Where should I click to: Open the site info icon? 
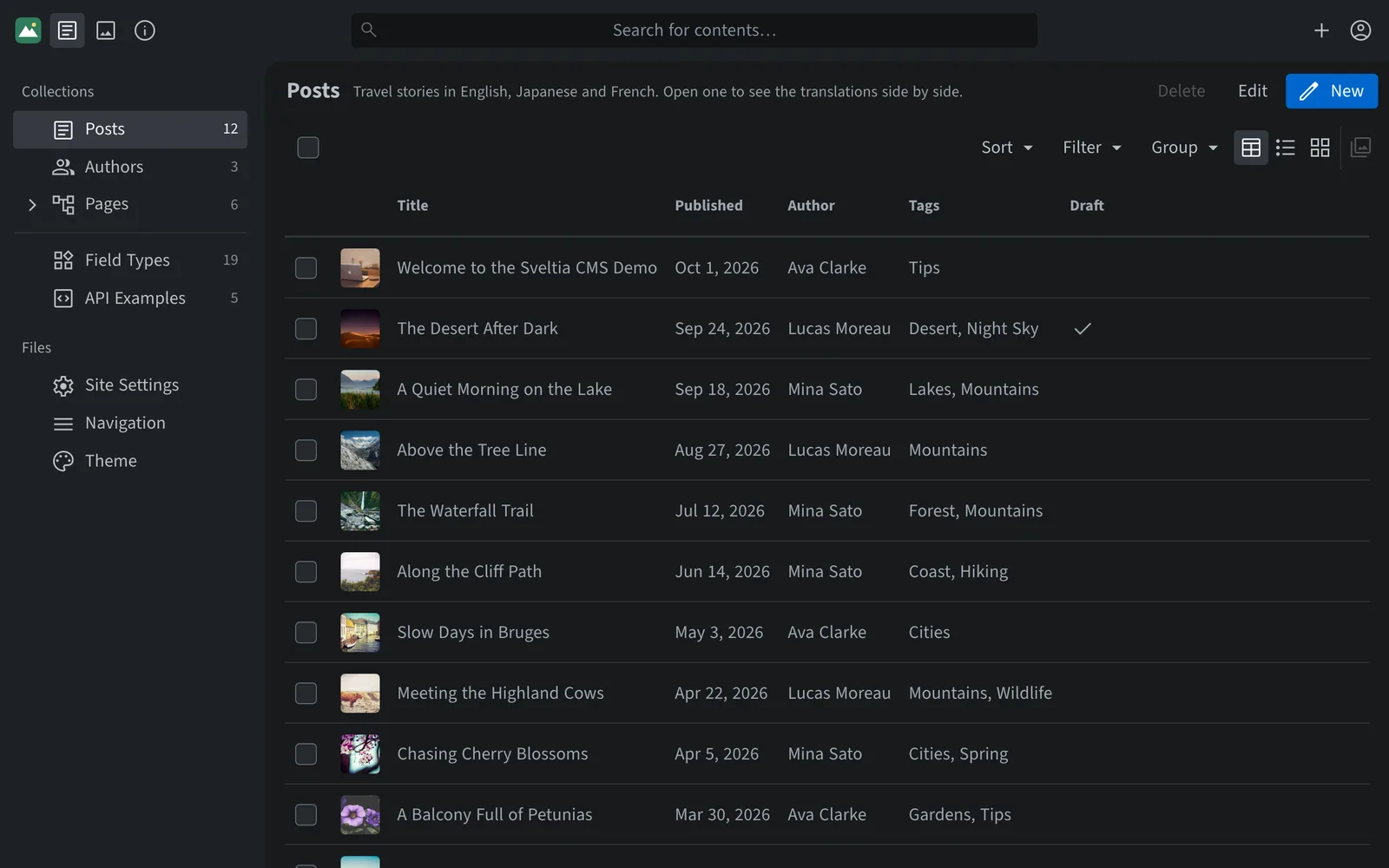pos(145,30)
